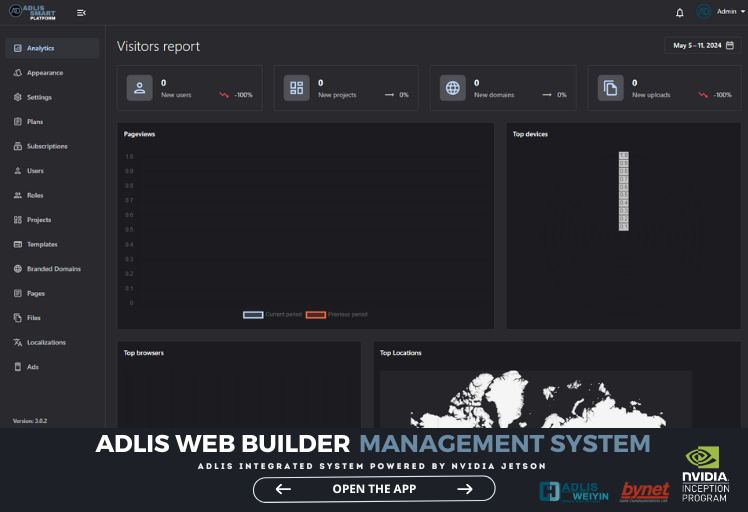Click the NVIDIA Inception Program logo
Screen dimensions: 748x512
(706, 474)
